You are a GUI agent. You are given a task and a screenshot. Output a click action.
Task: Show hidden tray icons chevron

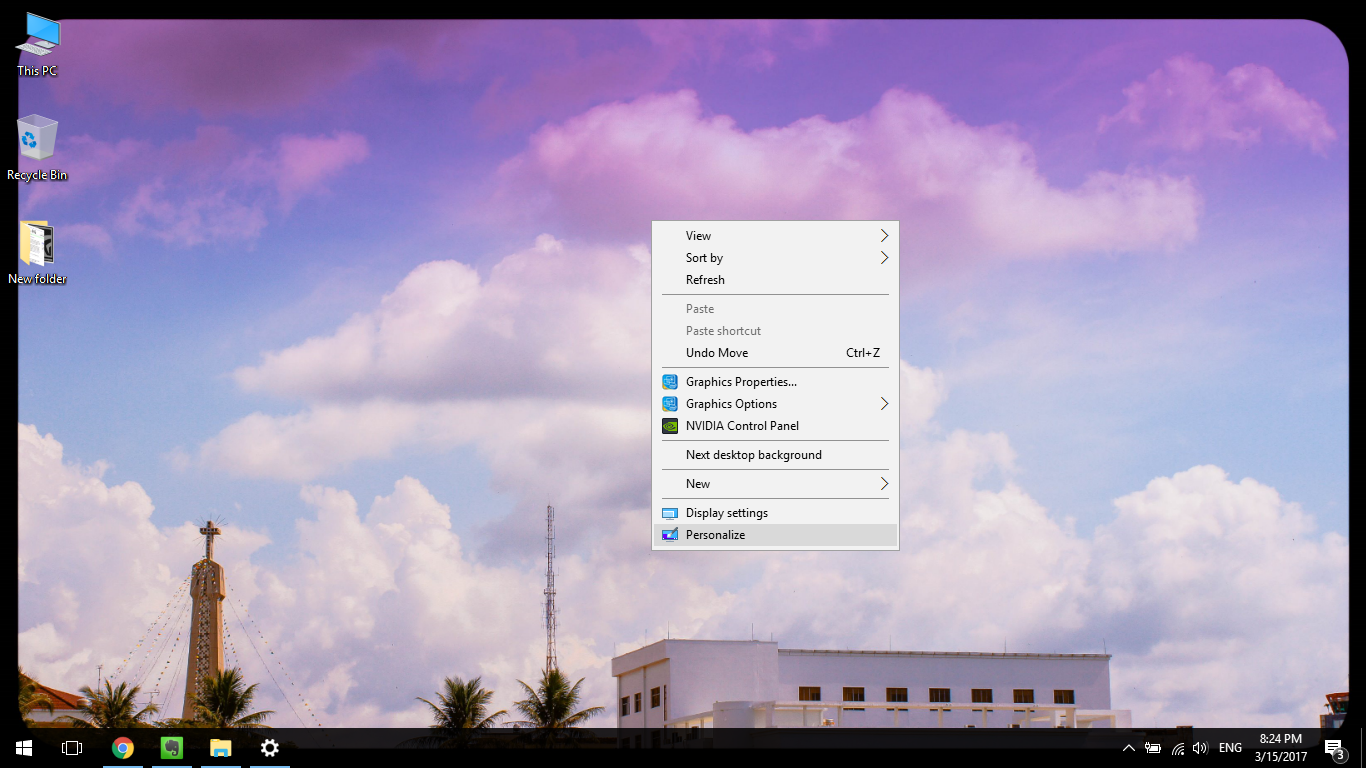[1129, 748]
